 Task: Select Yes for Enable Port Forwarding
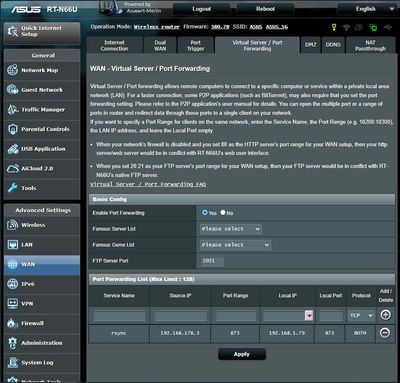(205, 212)
